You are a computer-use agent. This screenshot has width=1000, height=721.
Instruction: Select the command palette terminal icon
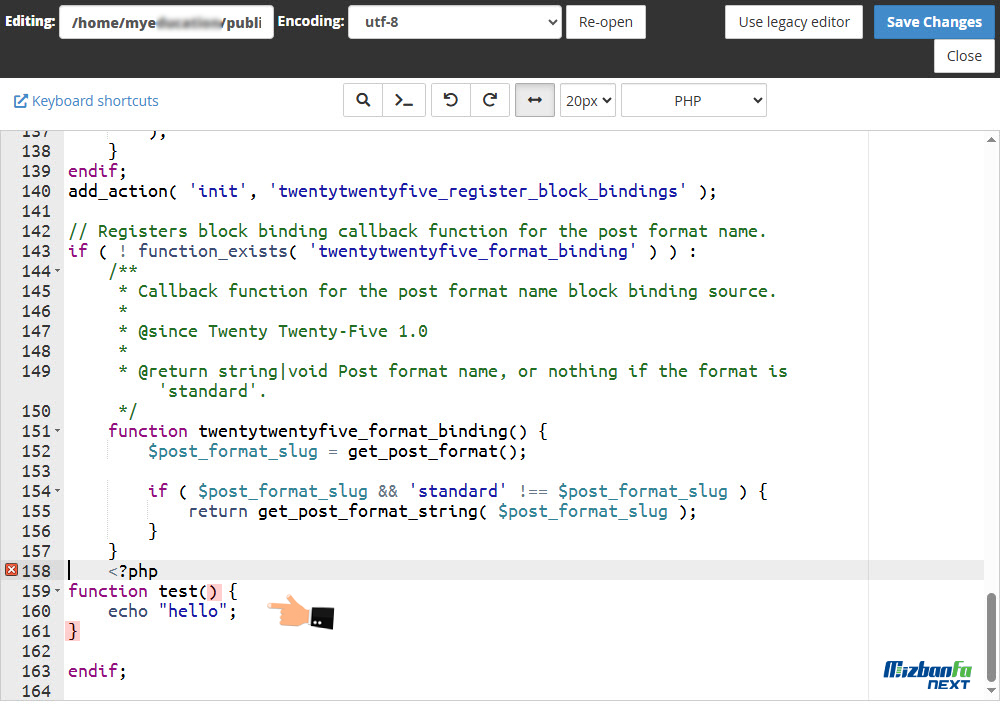point(403,100)
